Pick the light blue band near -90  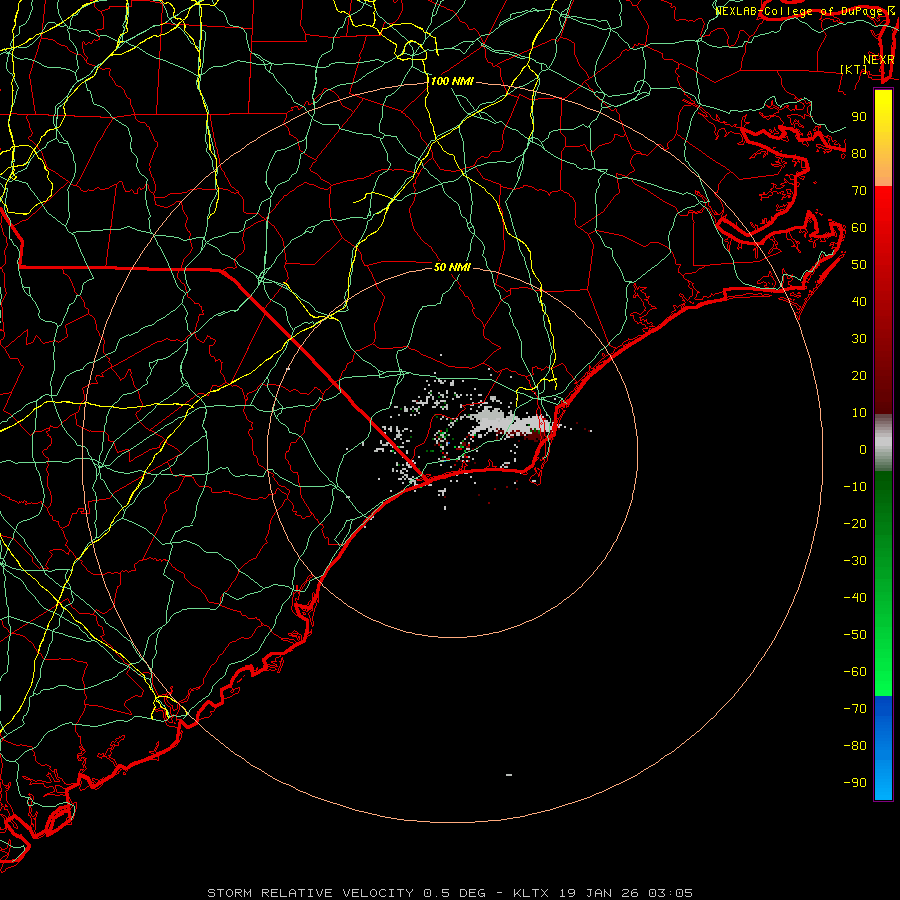pos(883,781)
